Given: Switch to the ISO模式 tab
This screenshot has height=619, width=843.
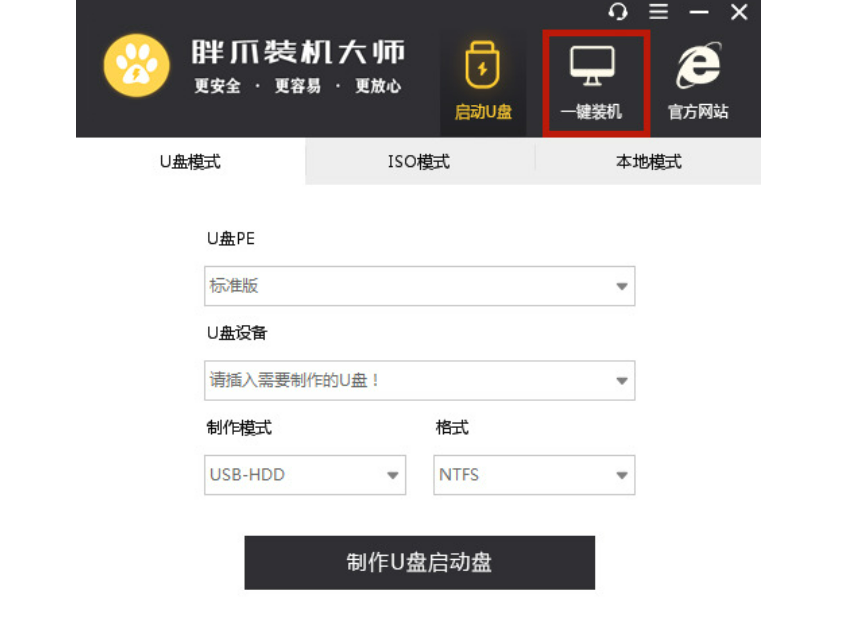Looking at the screenshot, I should (x=419, y=161).
